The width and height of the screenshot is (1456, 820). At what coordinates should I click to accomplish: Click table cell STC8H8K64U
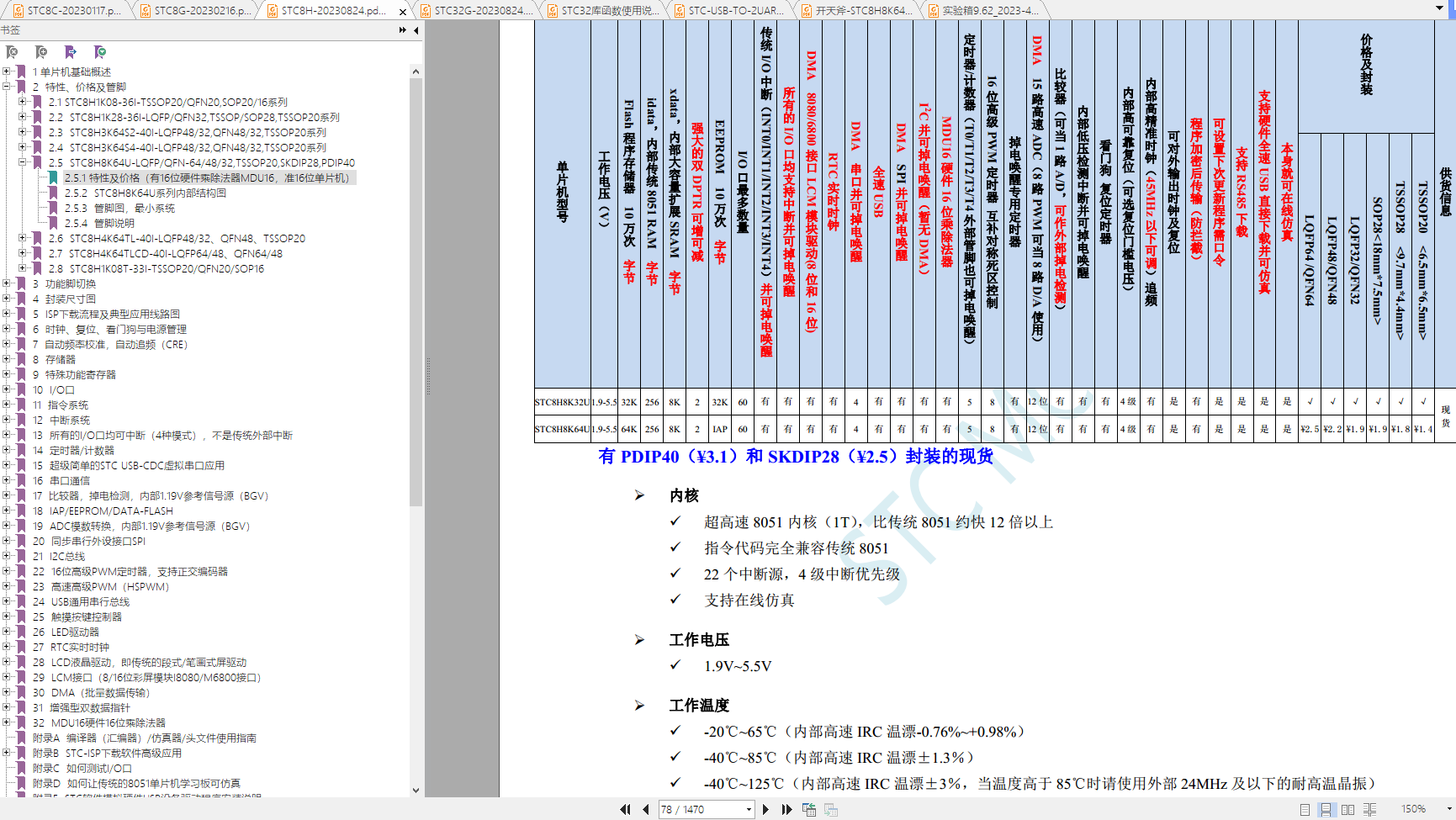click(563, 429)
